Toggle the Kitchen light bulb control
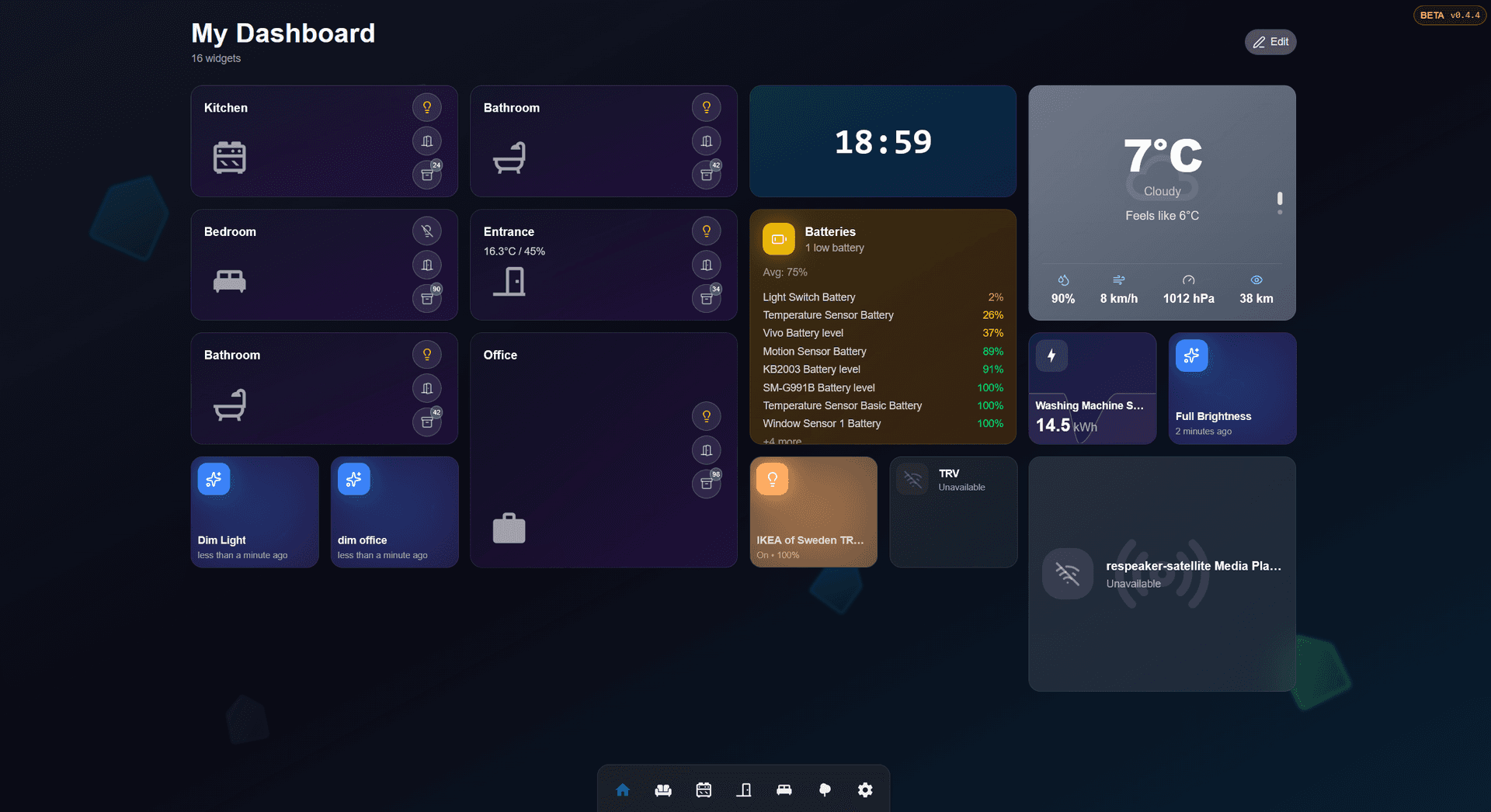Viewport: 1491px width, 812px height. (427, 107)
